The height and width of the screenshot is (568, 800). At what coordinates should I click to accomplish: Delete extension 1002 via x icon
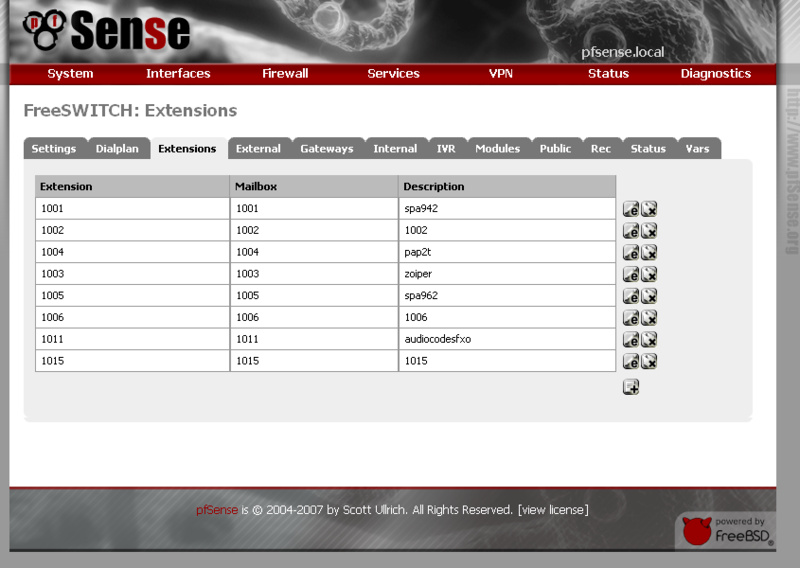click(x=649, y=231)
